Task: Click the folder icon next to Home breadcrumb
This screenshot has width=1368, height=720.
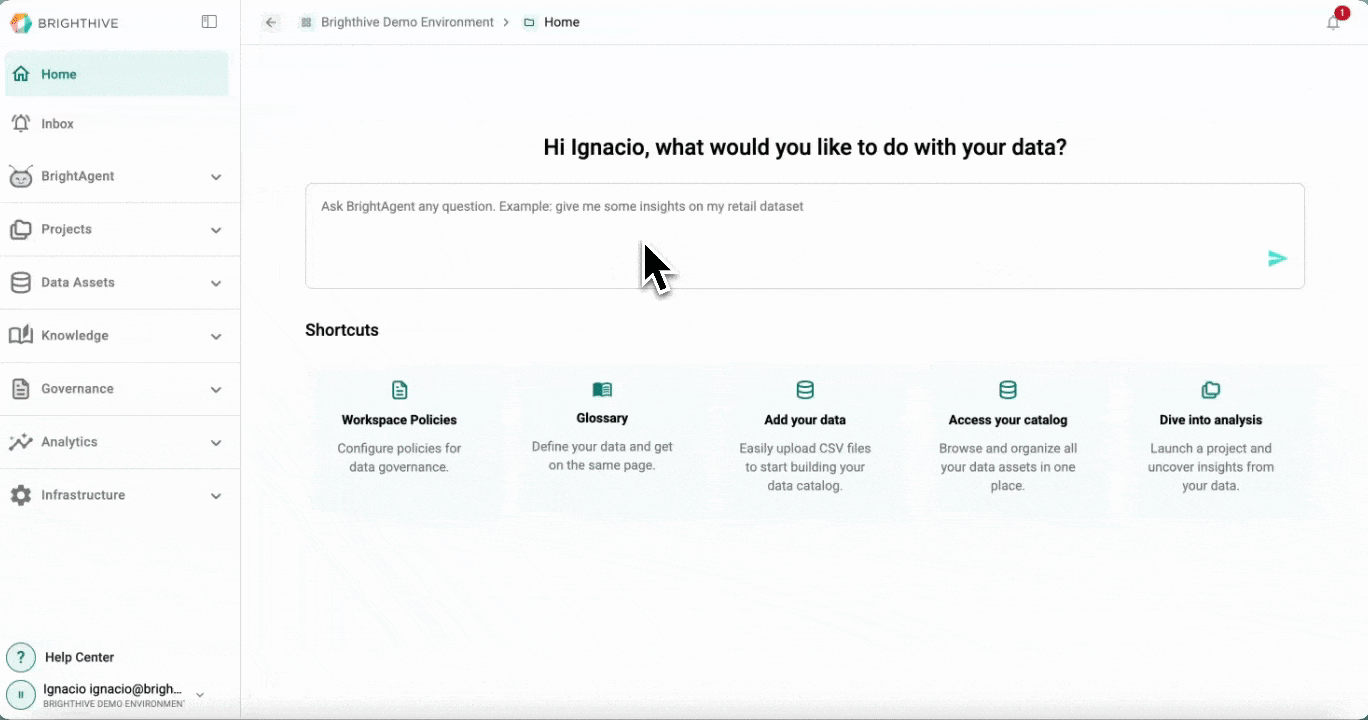Action: (529, 22)
